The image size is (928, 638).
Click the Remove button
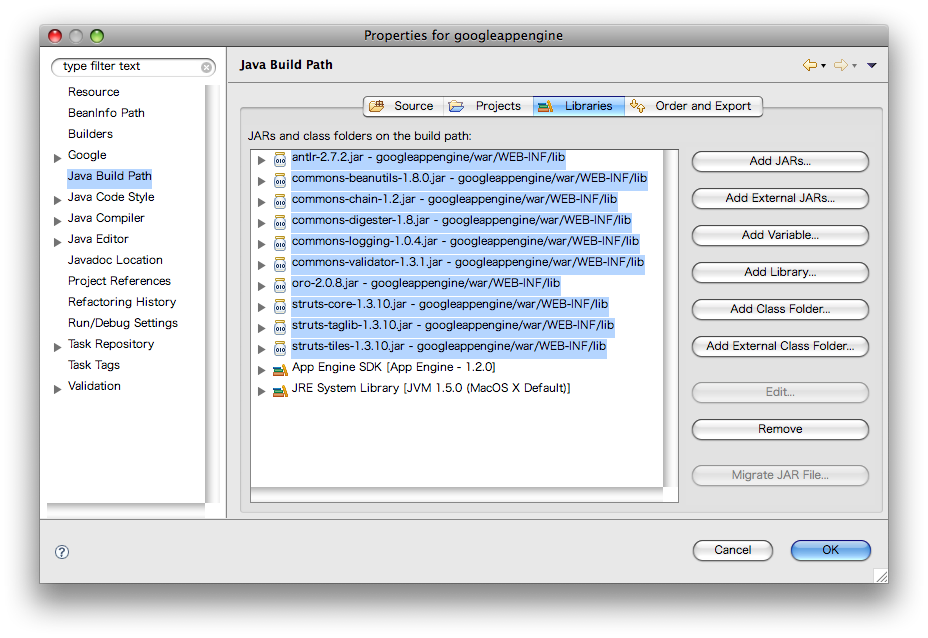click(x=779, y=429)
